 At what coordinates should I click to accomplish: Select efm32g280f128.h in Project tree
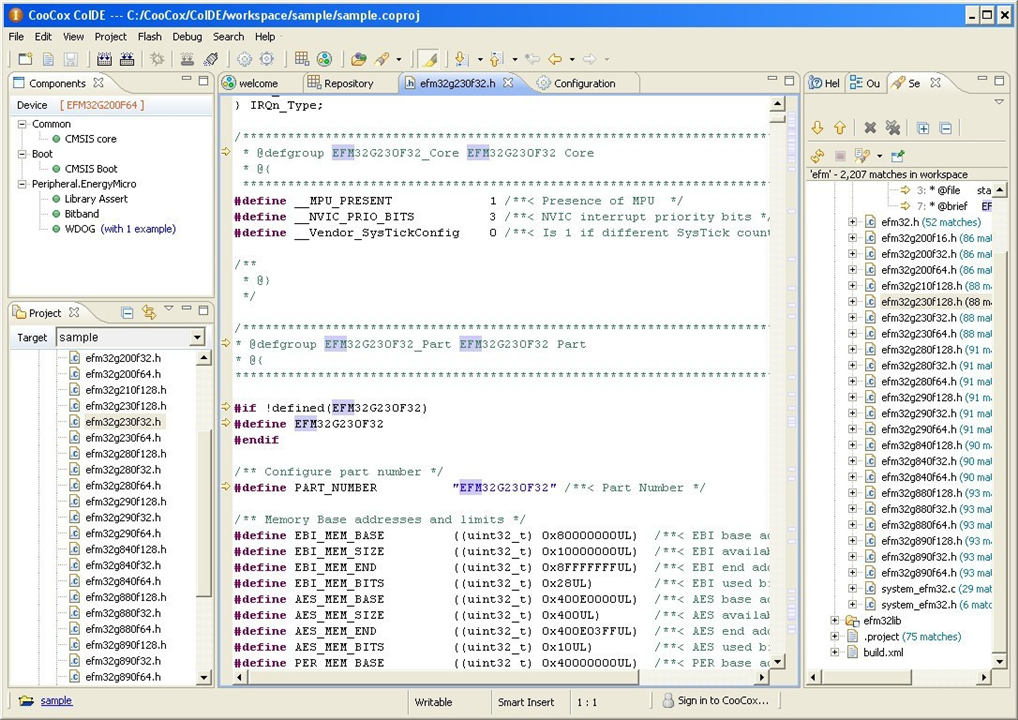point(125,454)
